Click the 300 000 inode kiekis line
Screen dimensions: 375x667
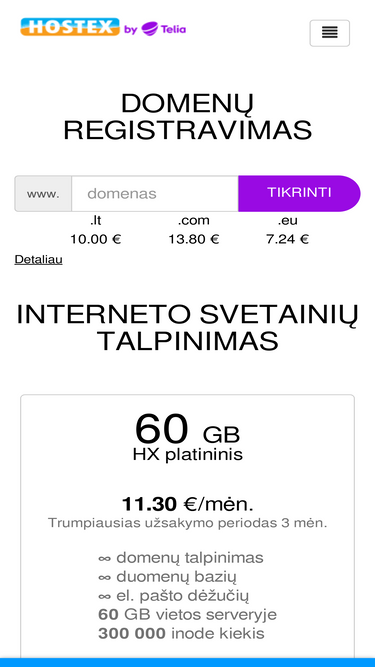click(181, 633)
